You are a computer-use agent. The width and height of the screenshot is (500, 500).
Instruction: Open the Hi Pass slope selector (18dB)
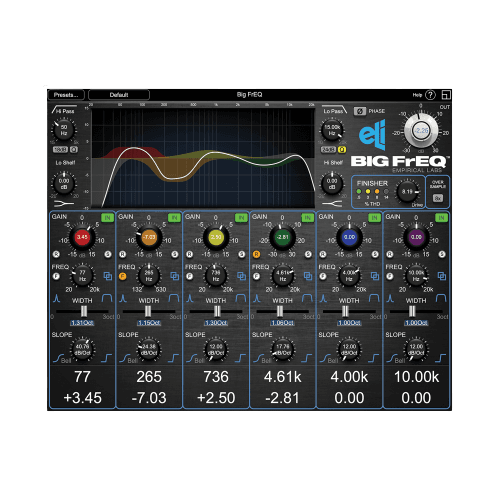60,150
